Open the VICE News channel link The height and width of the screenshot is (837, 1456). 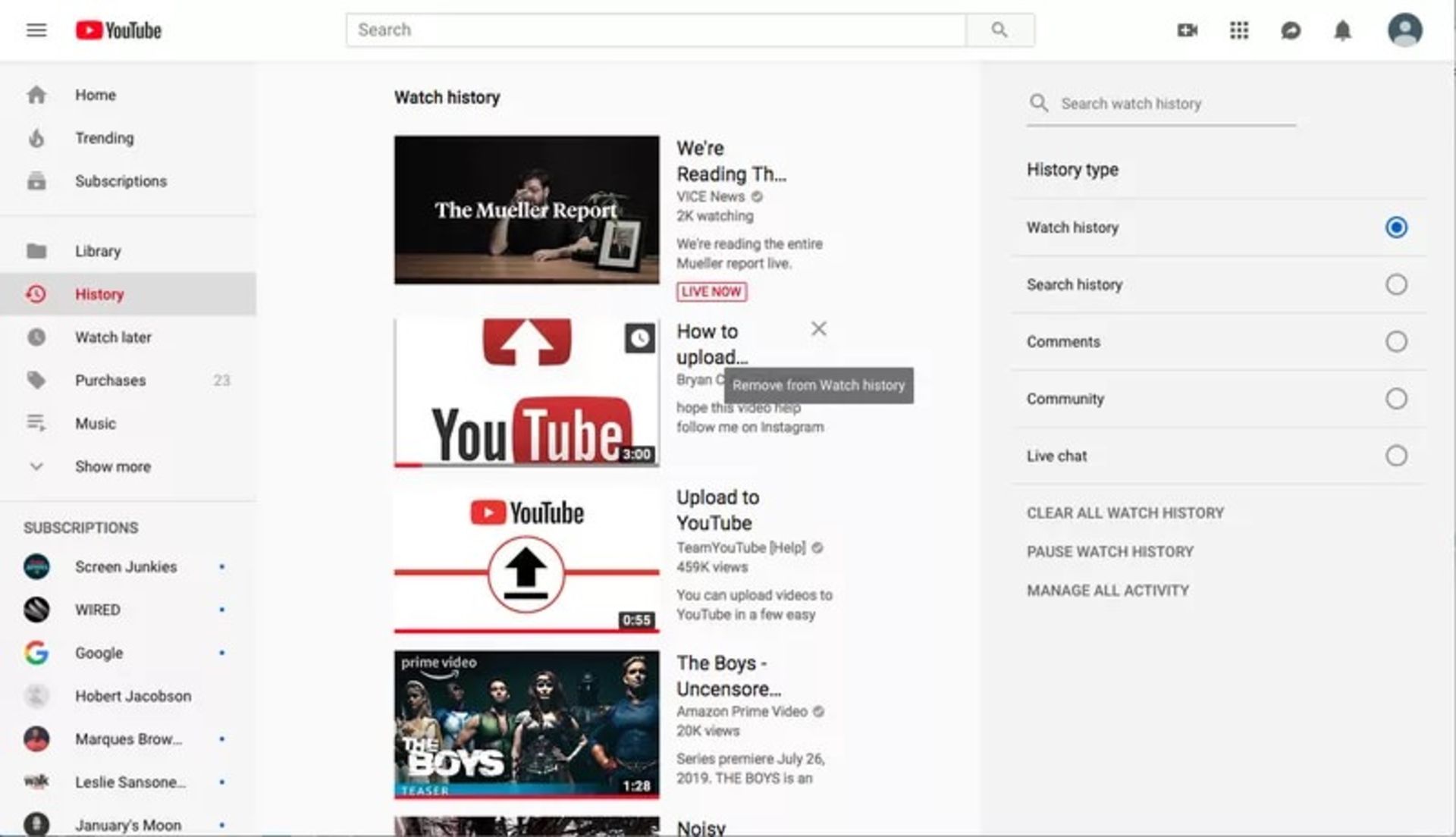click(x=711, y=196)
